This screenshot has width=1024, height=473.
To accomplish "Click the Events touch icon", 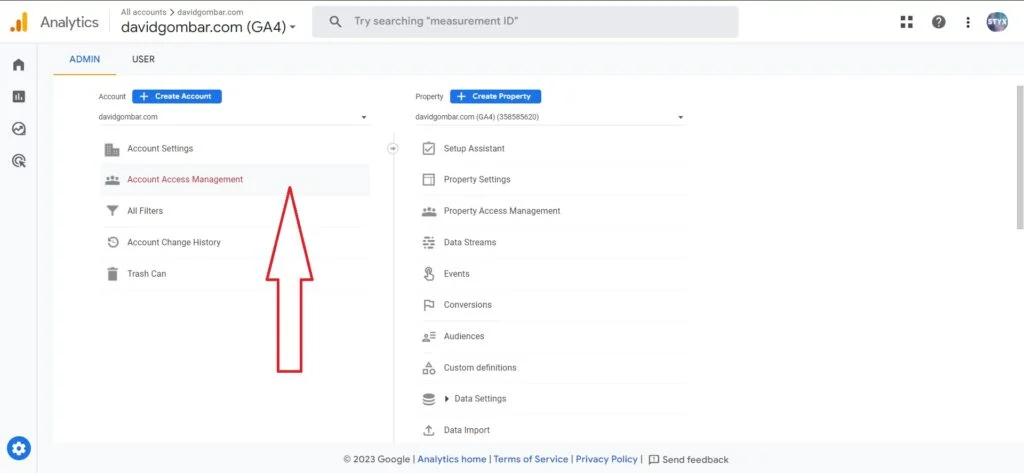I will tap(428, 274).
